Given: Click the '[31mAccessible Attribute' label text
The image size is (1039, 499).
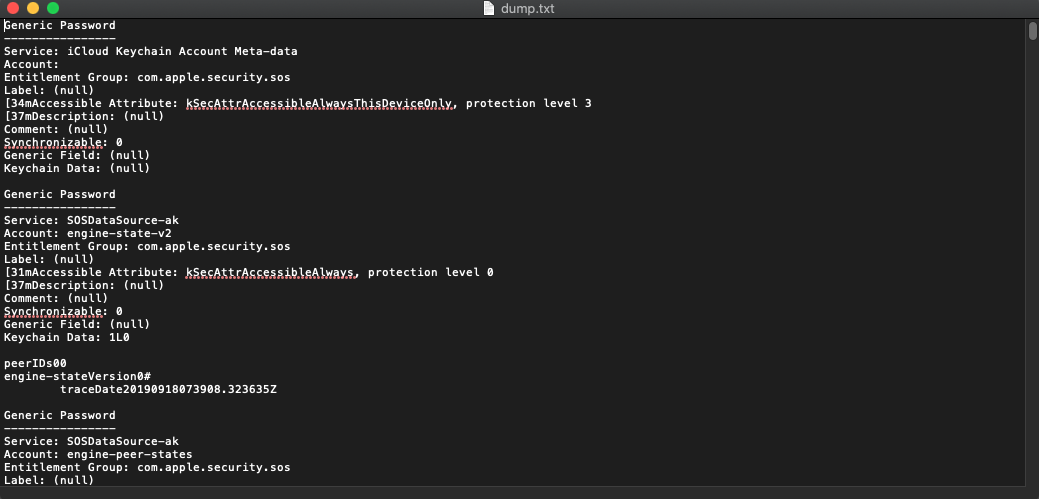Looking at the screenshot, I should [90, 272].
